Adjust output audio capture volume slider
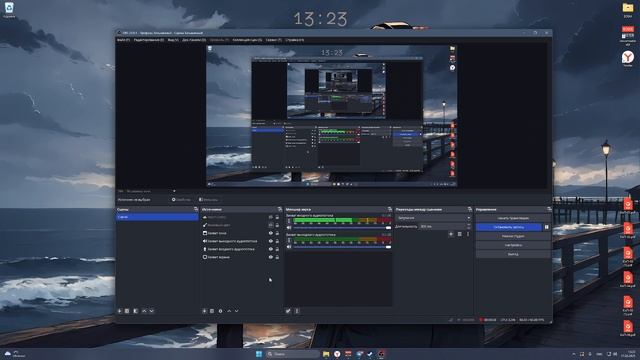 342,247
